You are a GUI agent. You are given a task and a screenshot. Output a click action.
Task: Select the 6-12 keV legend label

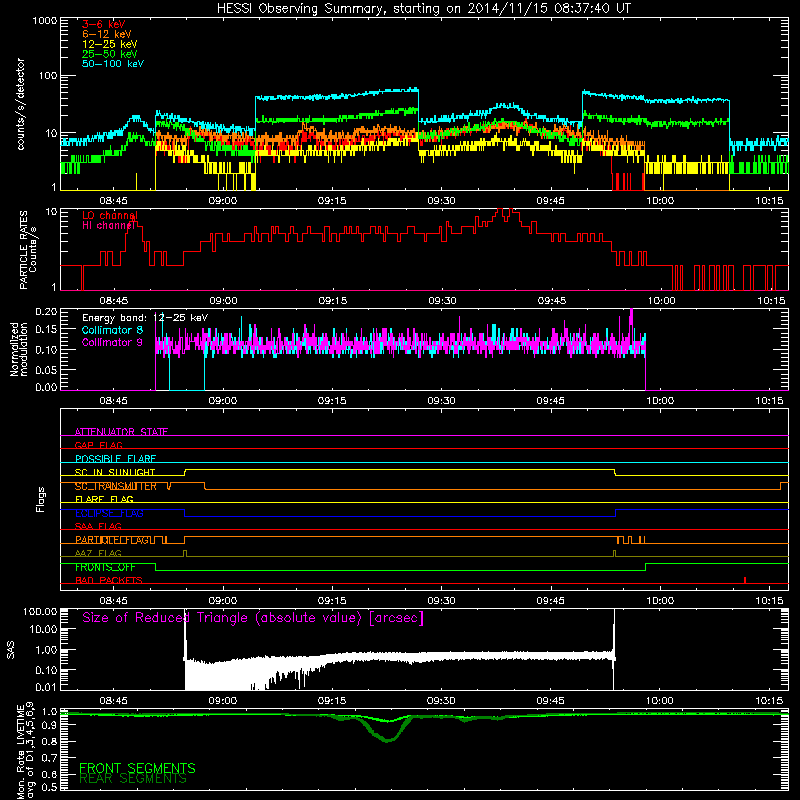coord(107,34)
